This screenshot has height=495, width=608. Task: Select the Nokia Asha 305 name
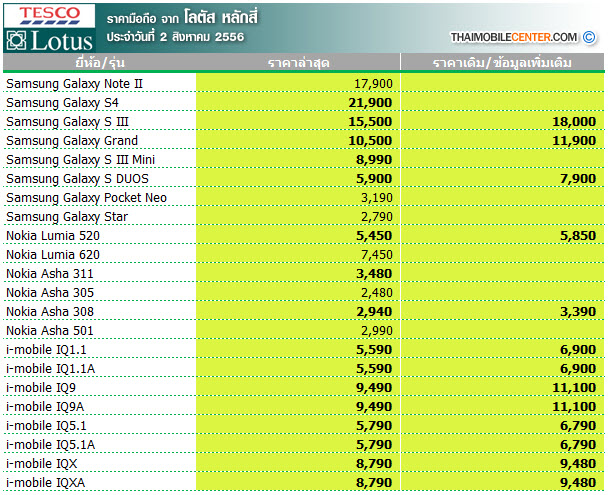(50, 293)
